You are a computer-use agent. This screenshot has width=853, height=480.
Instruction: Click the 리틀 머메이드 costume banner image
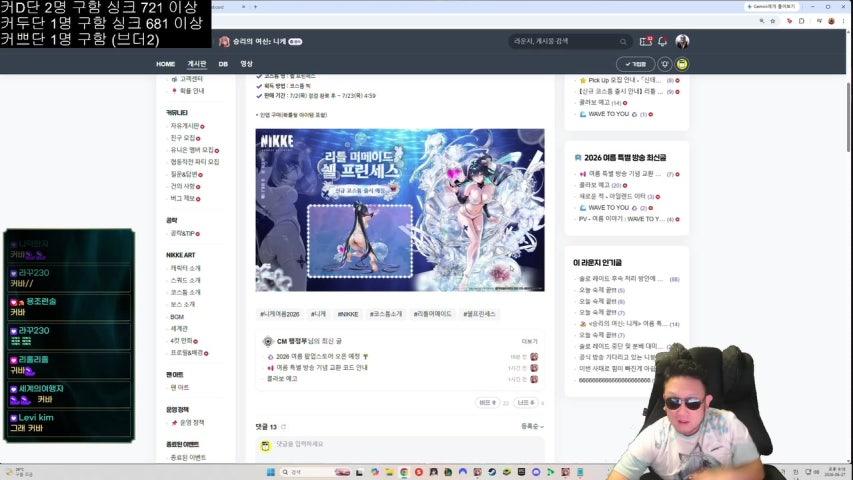click(400, 210)
